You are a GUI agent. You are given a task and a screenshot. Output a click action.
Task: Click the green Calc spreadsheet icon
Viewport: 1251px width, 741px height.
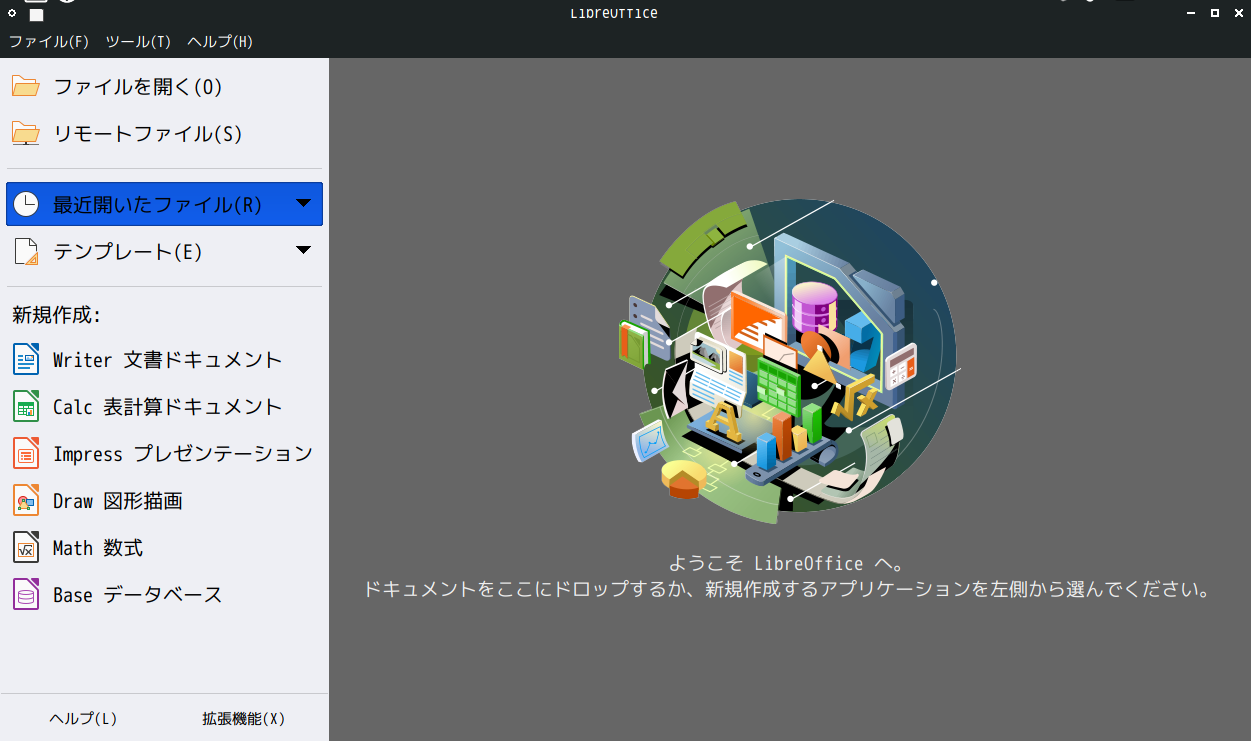[26, 406]
